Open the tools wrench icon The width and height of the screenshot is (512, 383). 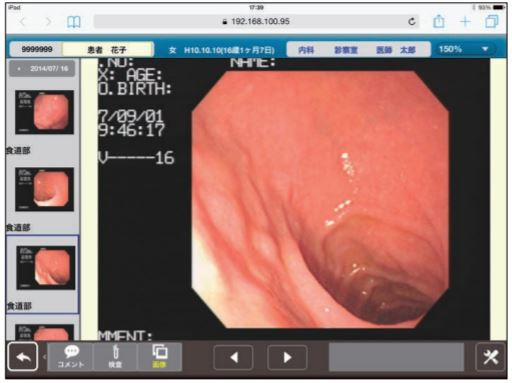pos(490,357)
